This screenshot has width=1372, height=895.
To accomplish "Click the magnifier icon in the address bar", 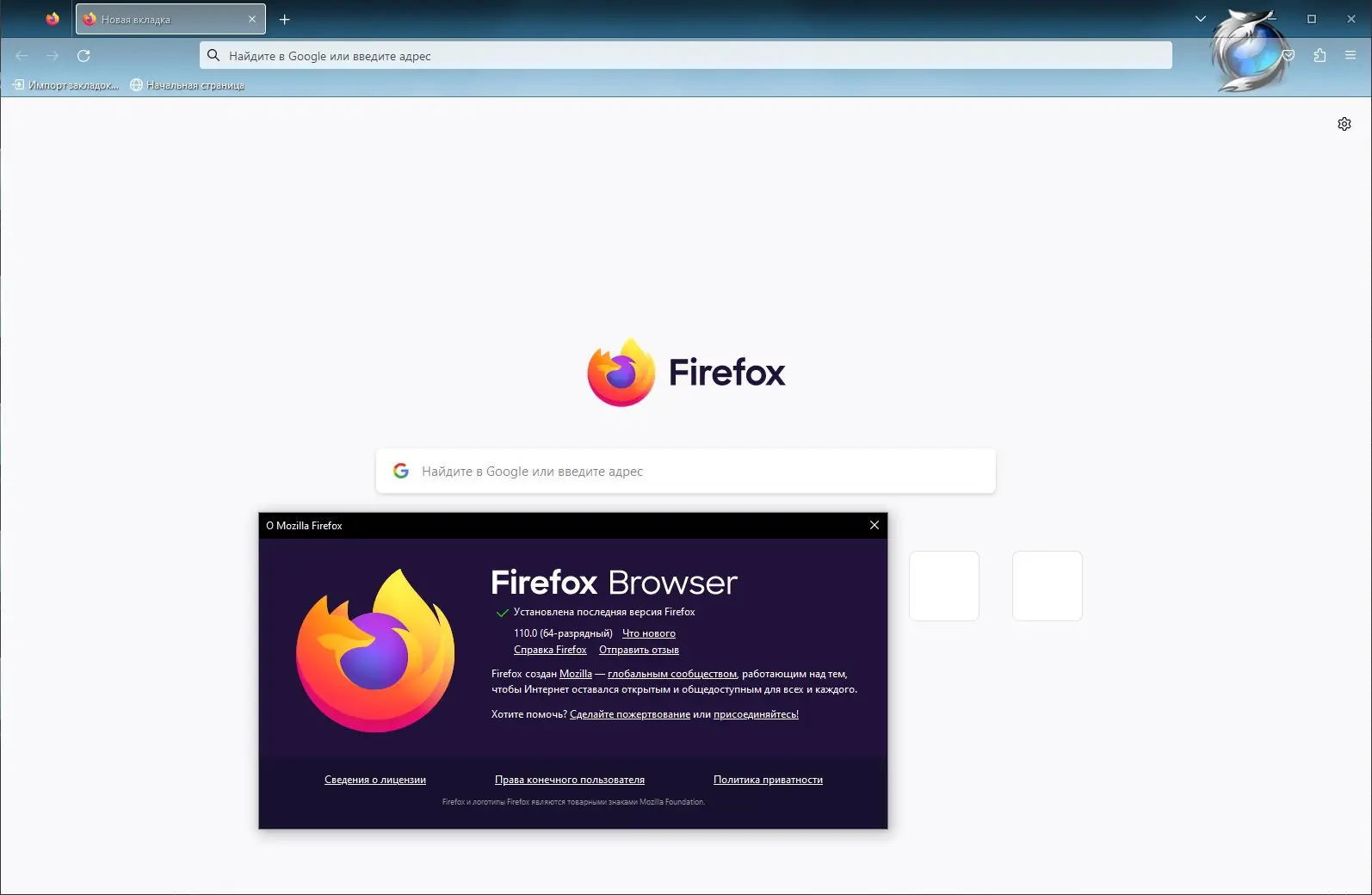I will coord(213,56).
